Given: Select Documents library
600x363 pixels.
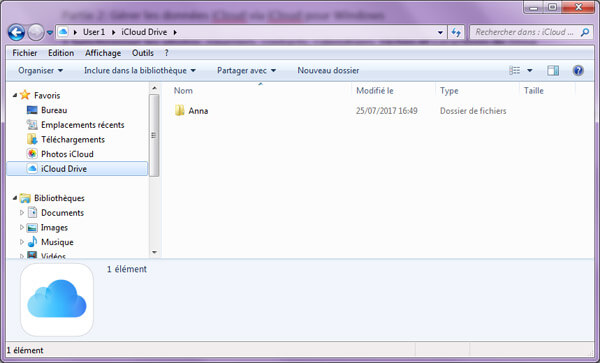Looking at the screenshot, I should (62, 213).
